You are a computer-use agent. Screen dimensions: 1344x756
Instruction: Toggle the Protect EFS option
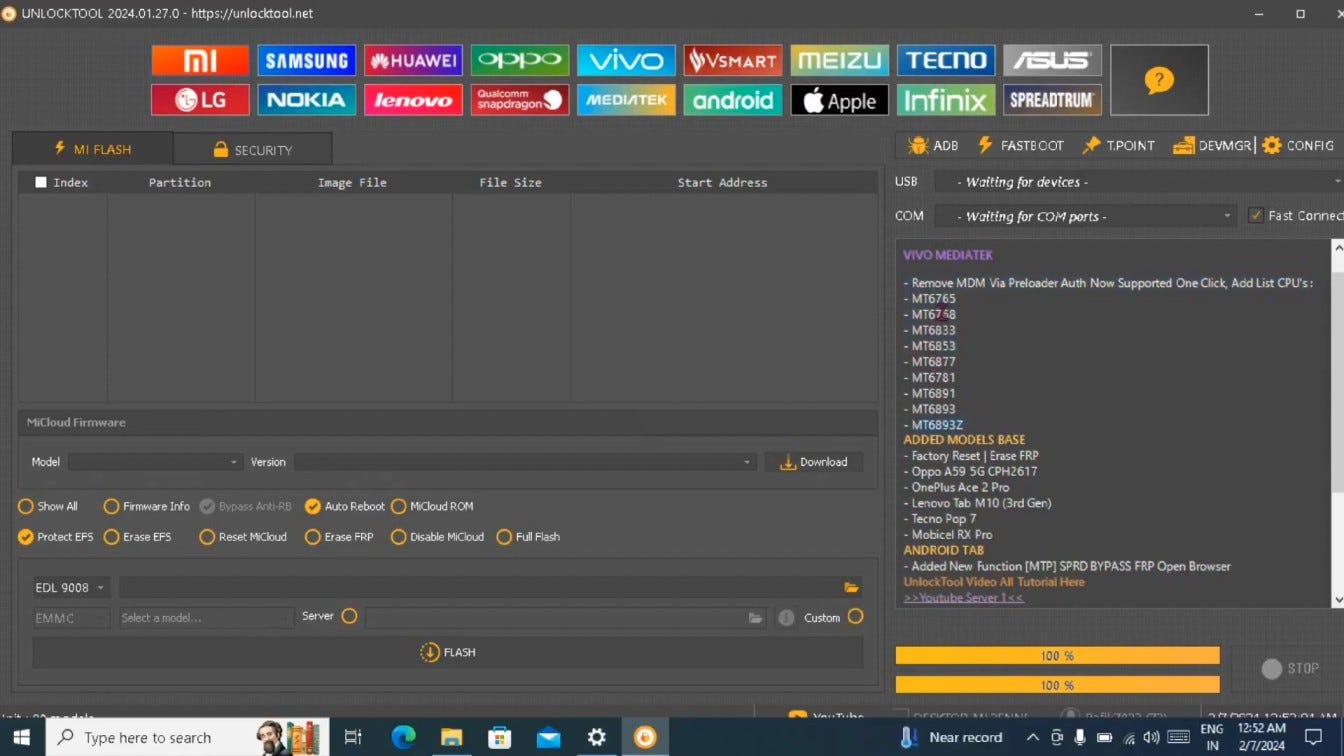[x=56, y=537]
